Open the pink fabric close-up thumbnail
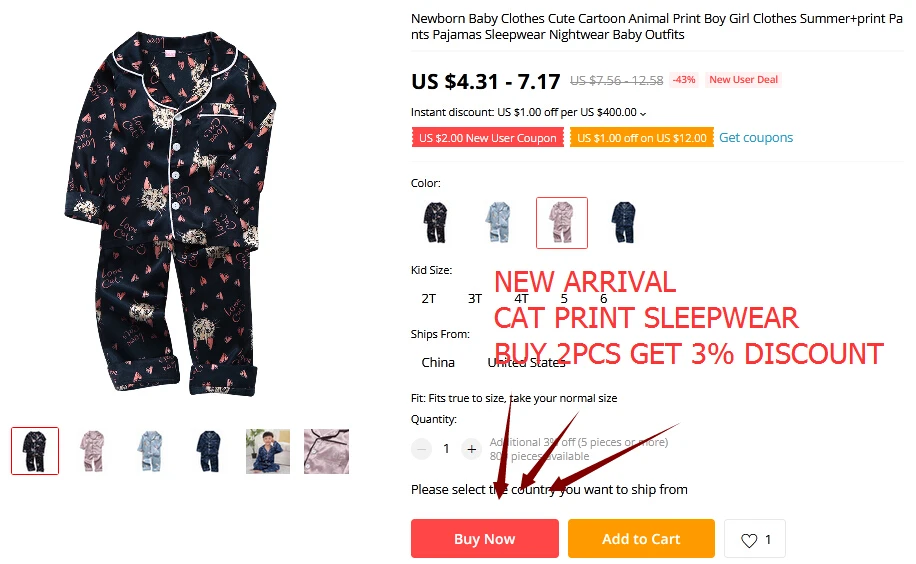 click(x=327, y=451)
